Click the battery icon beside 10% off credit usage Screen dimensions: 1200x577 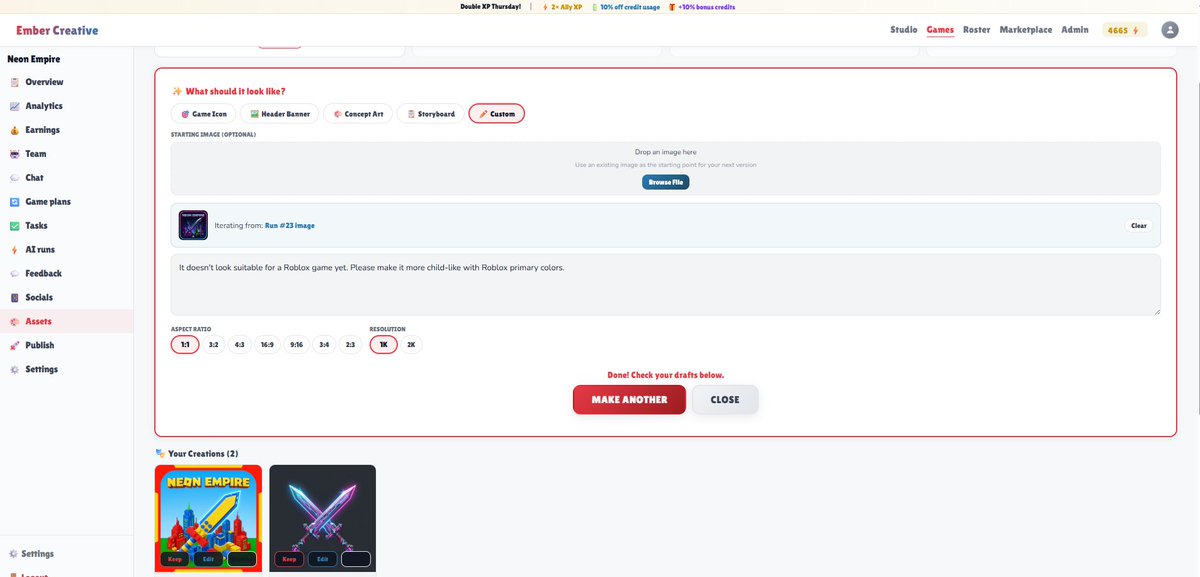594,6
